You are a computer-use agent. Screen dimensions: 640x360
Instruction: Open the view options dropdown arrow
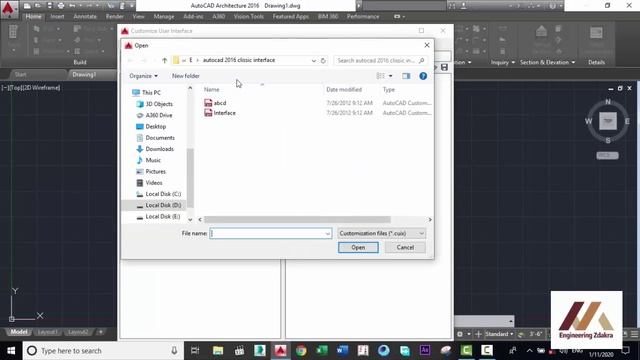pos(391,76)
